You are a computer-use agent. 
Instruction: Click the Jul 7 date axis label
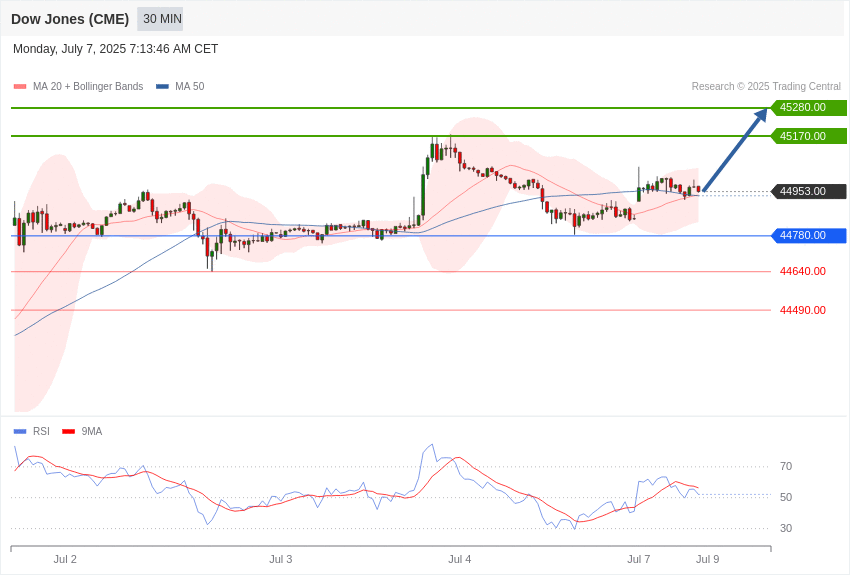[639, 560]
